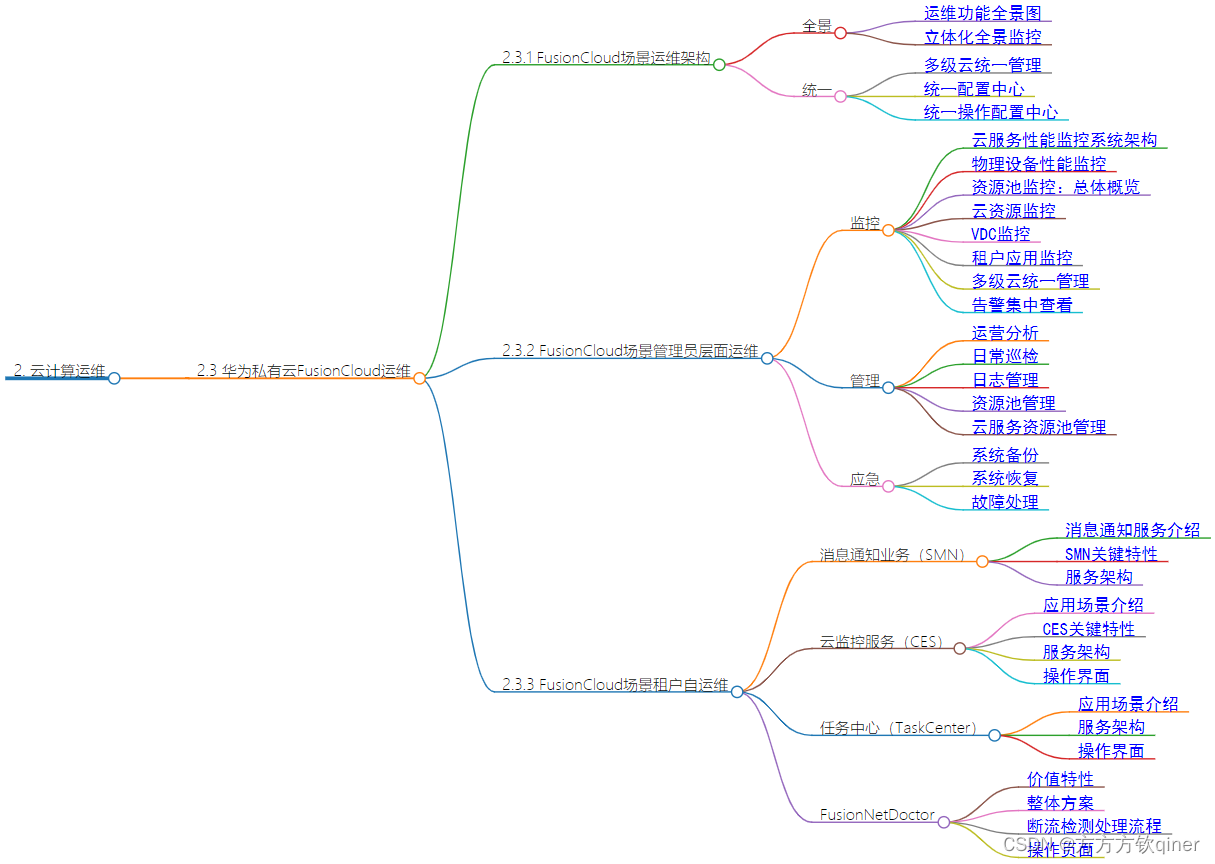Collapse the 消息通知业务（SMN）branch circle

coord(982,562)
